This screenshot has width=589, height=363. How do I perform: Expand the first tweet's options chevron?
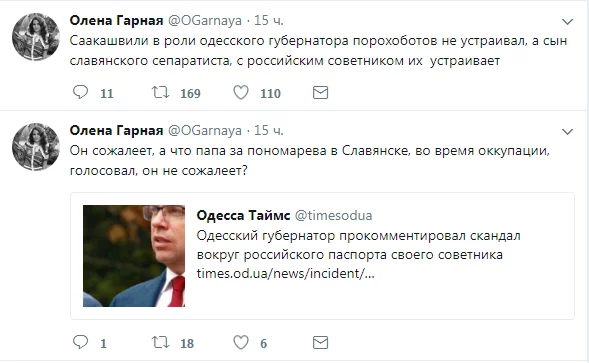point(567,22)
